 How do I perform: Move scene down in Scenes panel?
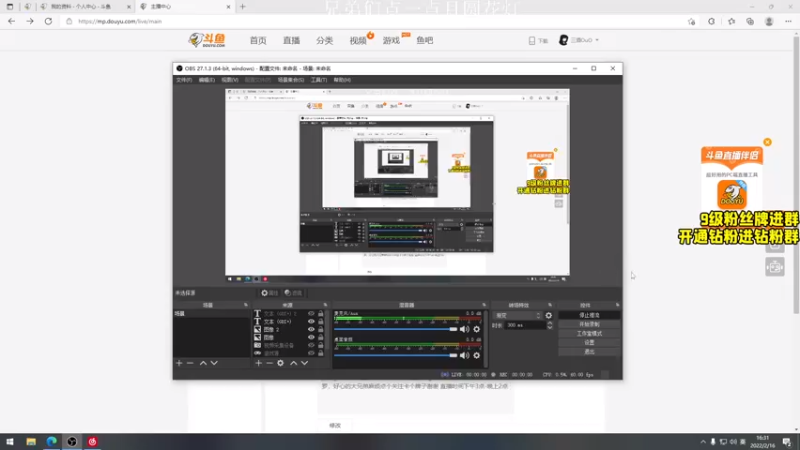pos(214,363)
